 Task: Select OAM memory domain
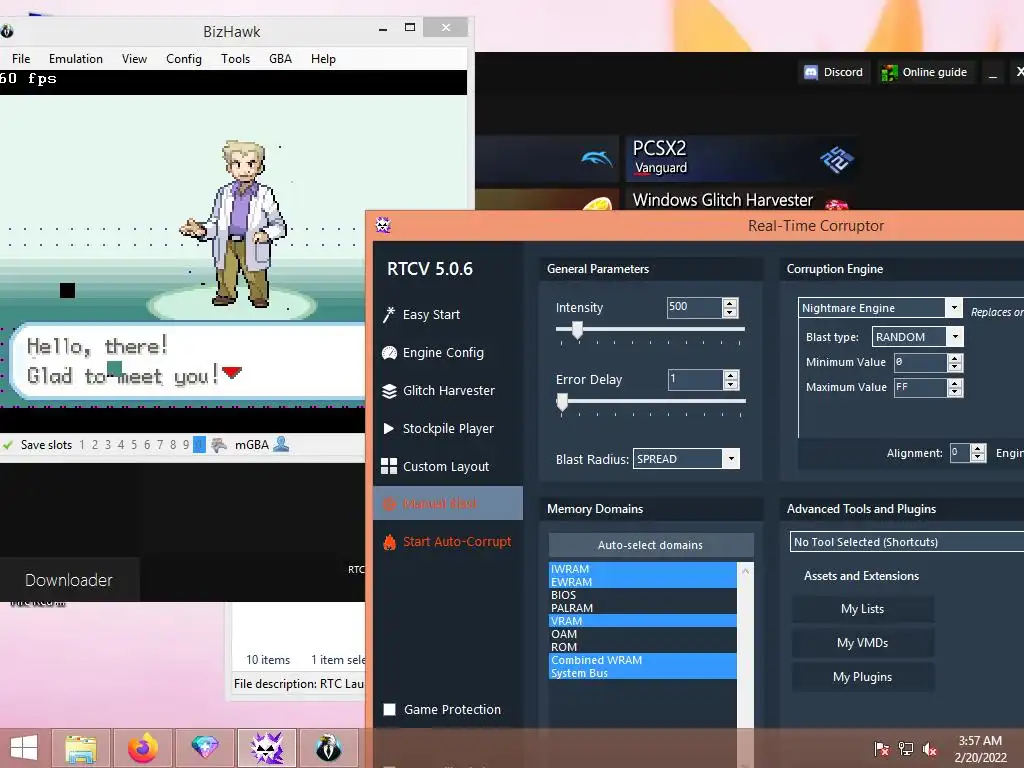click(643, 634)
